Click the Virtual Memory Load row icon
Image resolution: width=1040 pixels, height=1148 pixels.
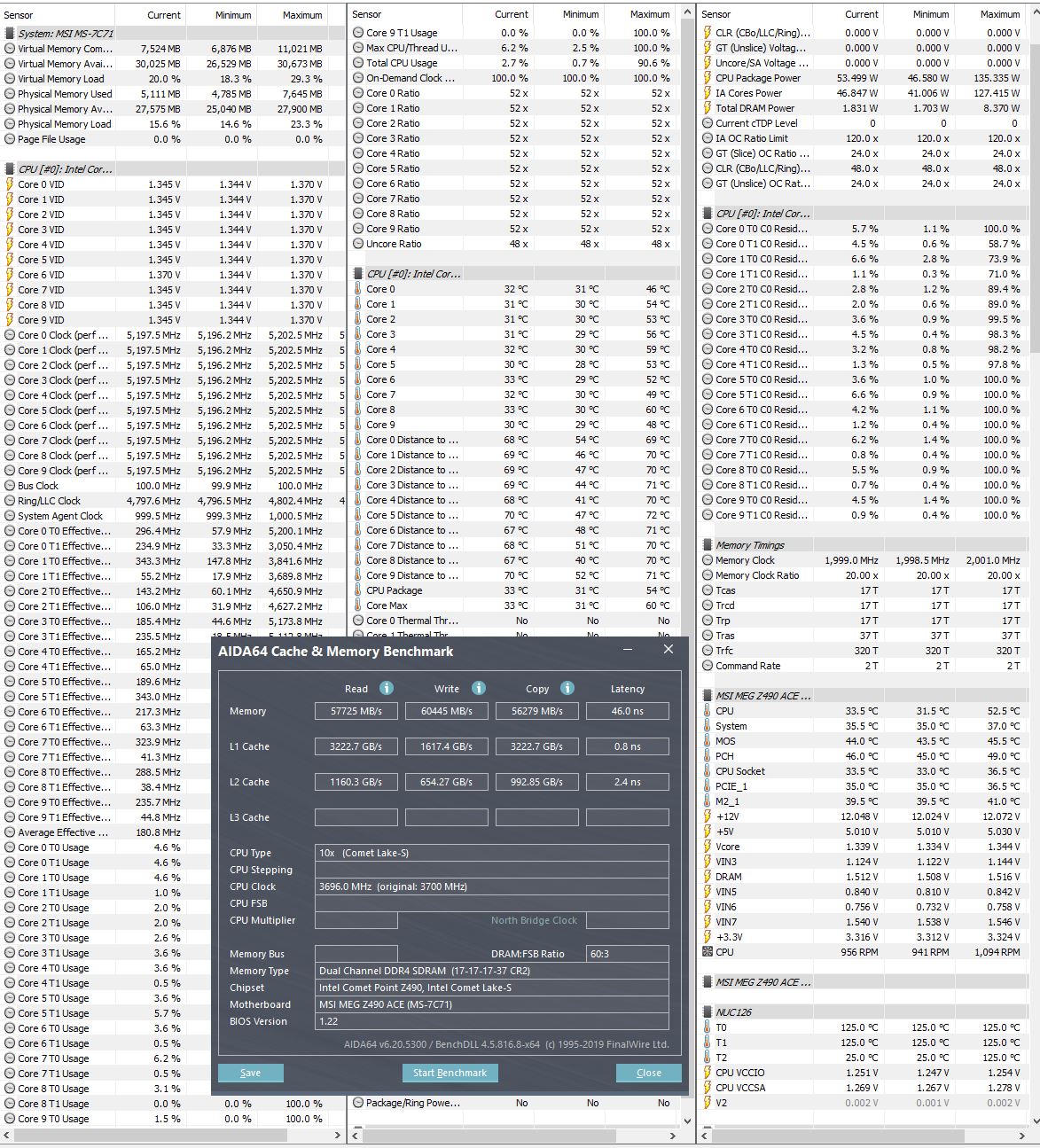tap(10, 79)
